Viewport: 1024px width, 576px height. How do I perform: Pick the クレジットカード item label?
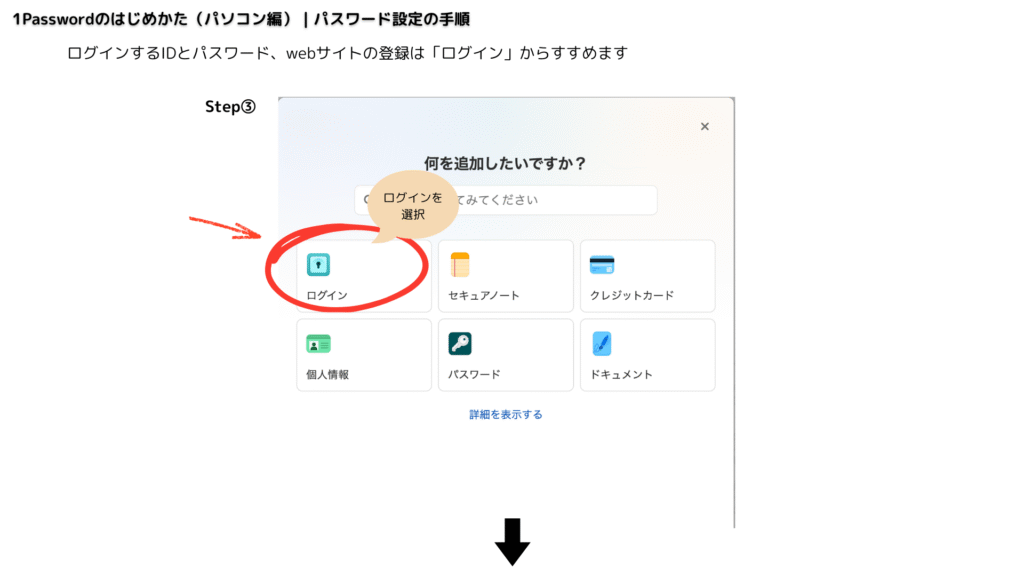632,295
